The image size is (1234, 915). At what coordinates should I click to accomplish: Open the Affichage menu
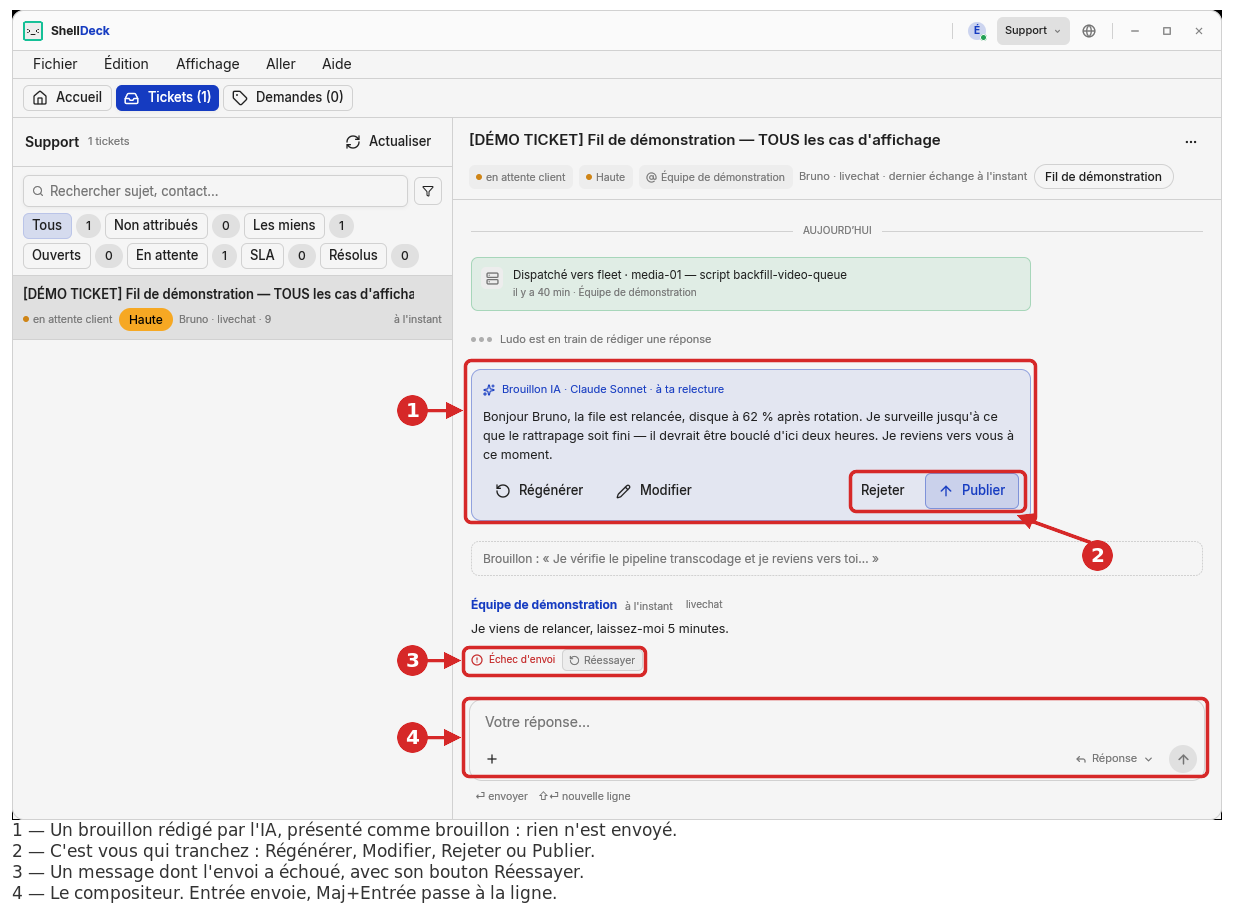click(208, 64)
